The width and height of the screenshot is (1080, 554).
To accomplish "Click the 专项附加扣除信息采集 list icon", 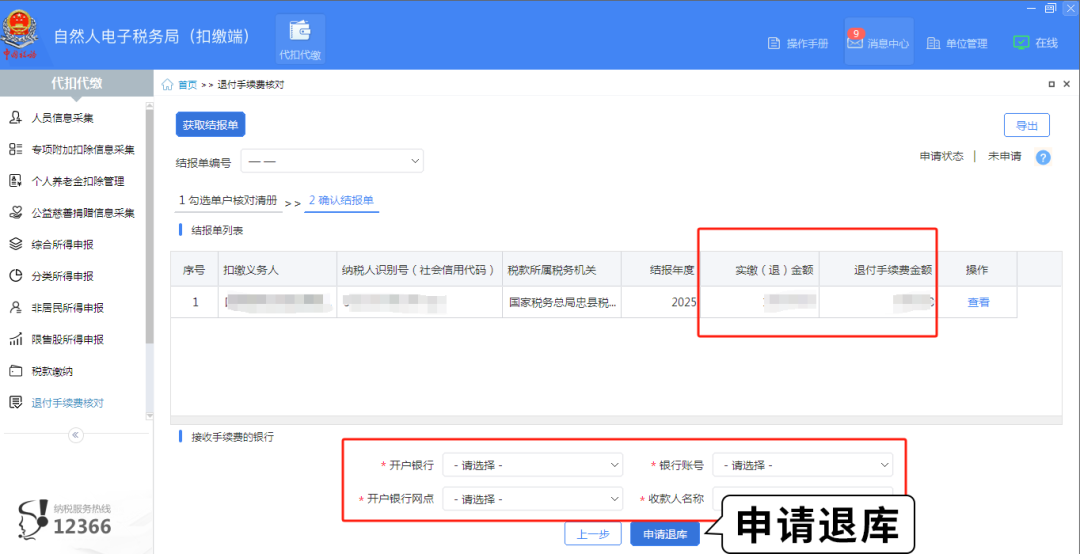I will [x=16, y=150].
